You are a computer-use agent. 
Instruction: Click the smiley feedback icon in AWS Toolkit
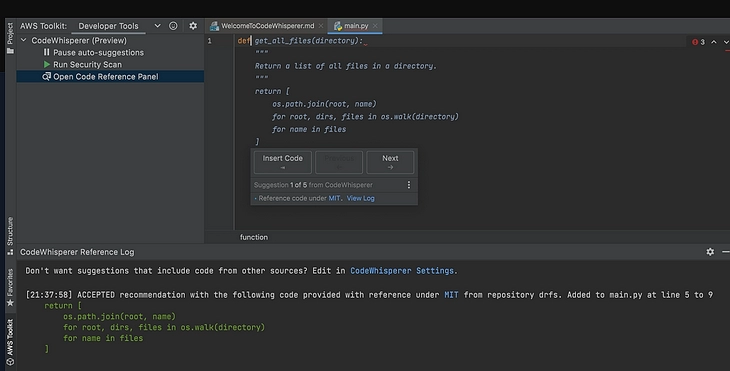click(173, 26)
